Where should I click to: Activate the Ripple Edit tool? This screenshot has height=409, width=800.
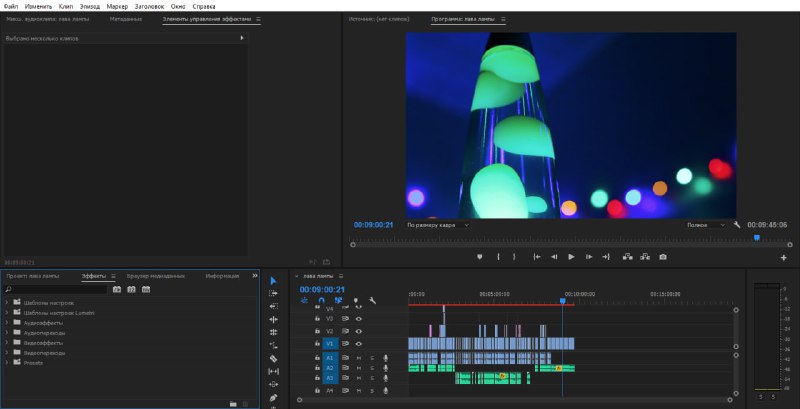pos(273,319)
